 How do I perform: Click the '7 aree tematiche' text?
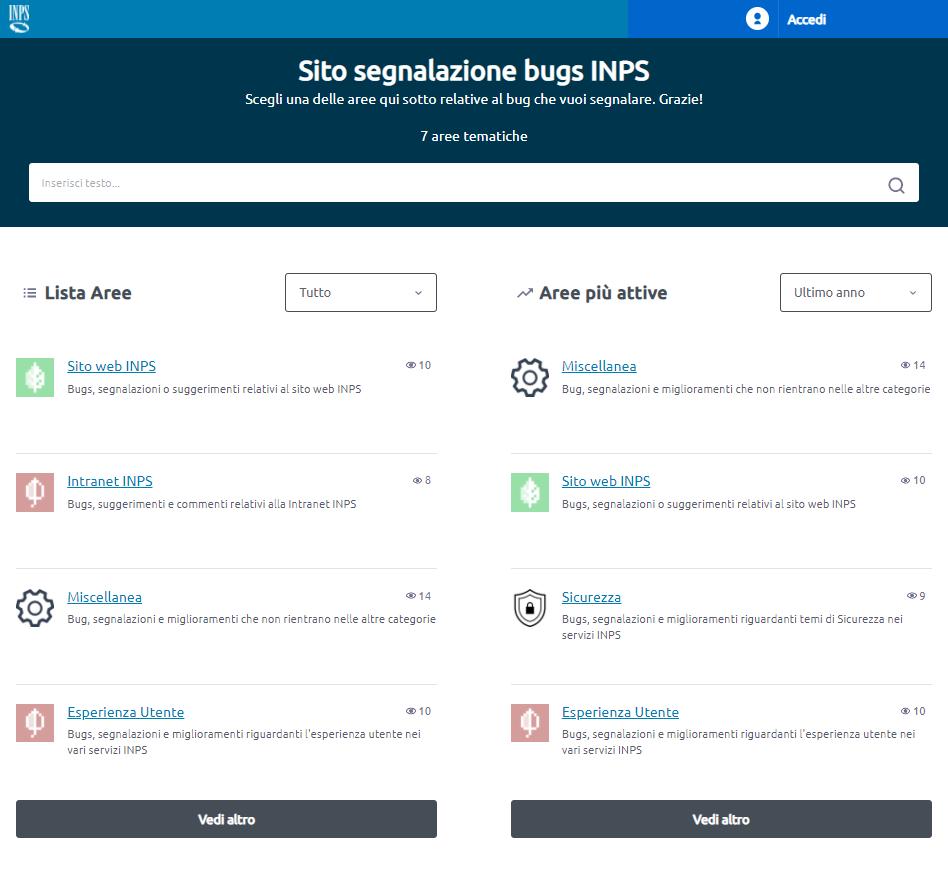(474, 137)
